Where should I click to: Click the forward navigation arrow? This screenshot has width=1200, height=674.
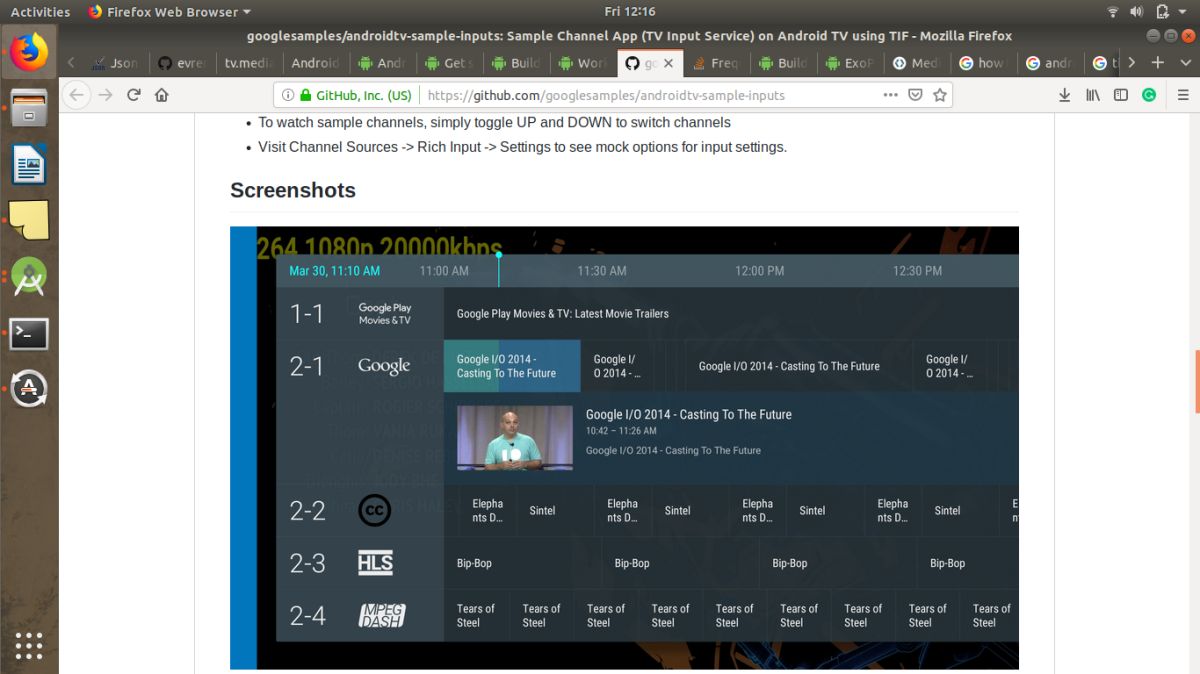[x=106, y=95]
